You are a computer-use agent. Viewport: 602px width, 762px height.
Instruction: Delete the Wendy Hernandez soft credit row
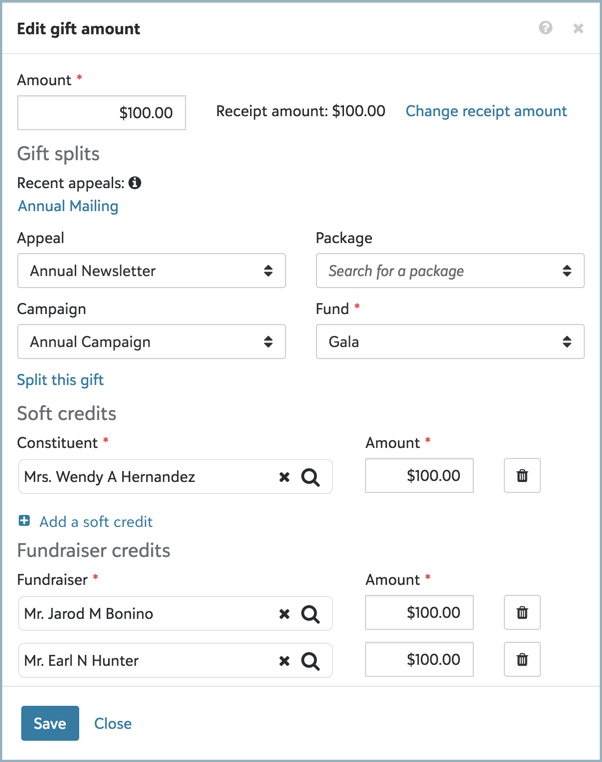point(522,476)
